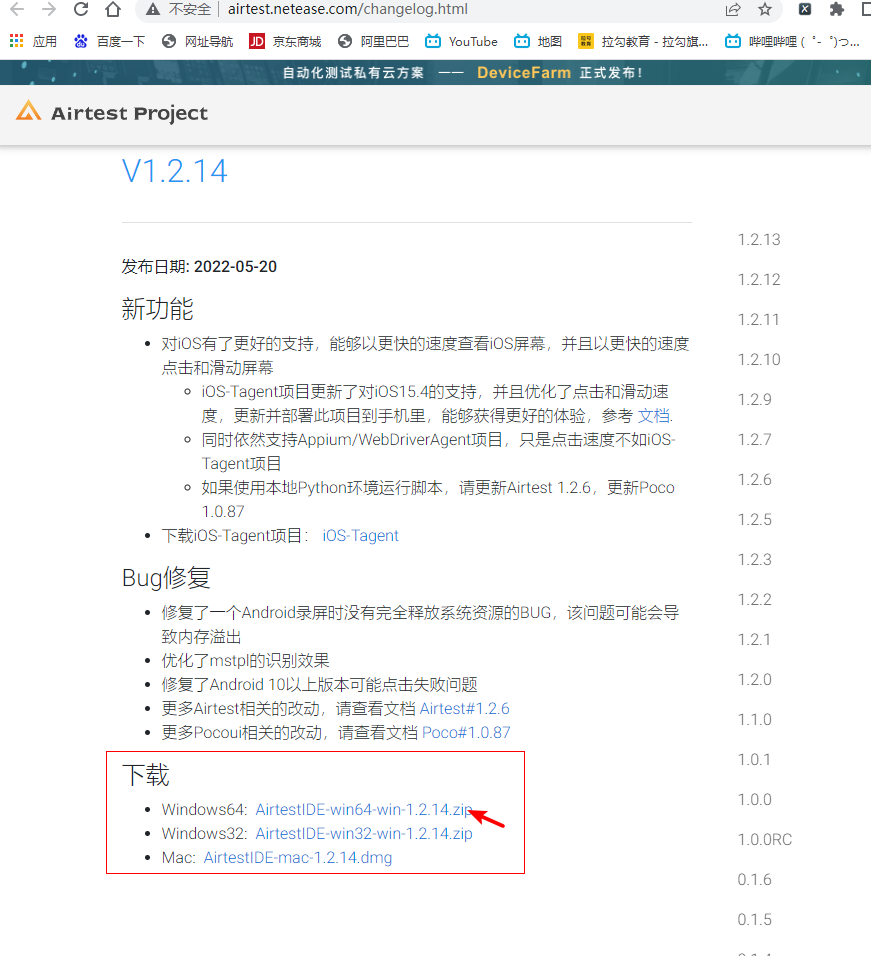
Task: Open the extensions puzzle icon
Action: pyautogui.click(x=837, y=9)
